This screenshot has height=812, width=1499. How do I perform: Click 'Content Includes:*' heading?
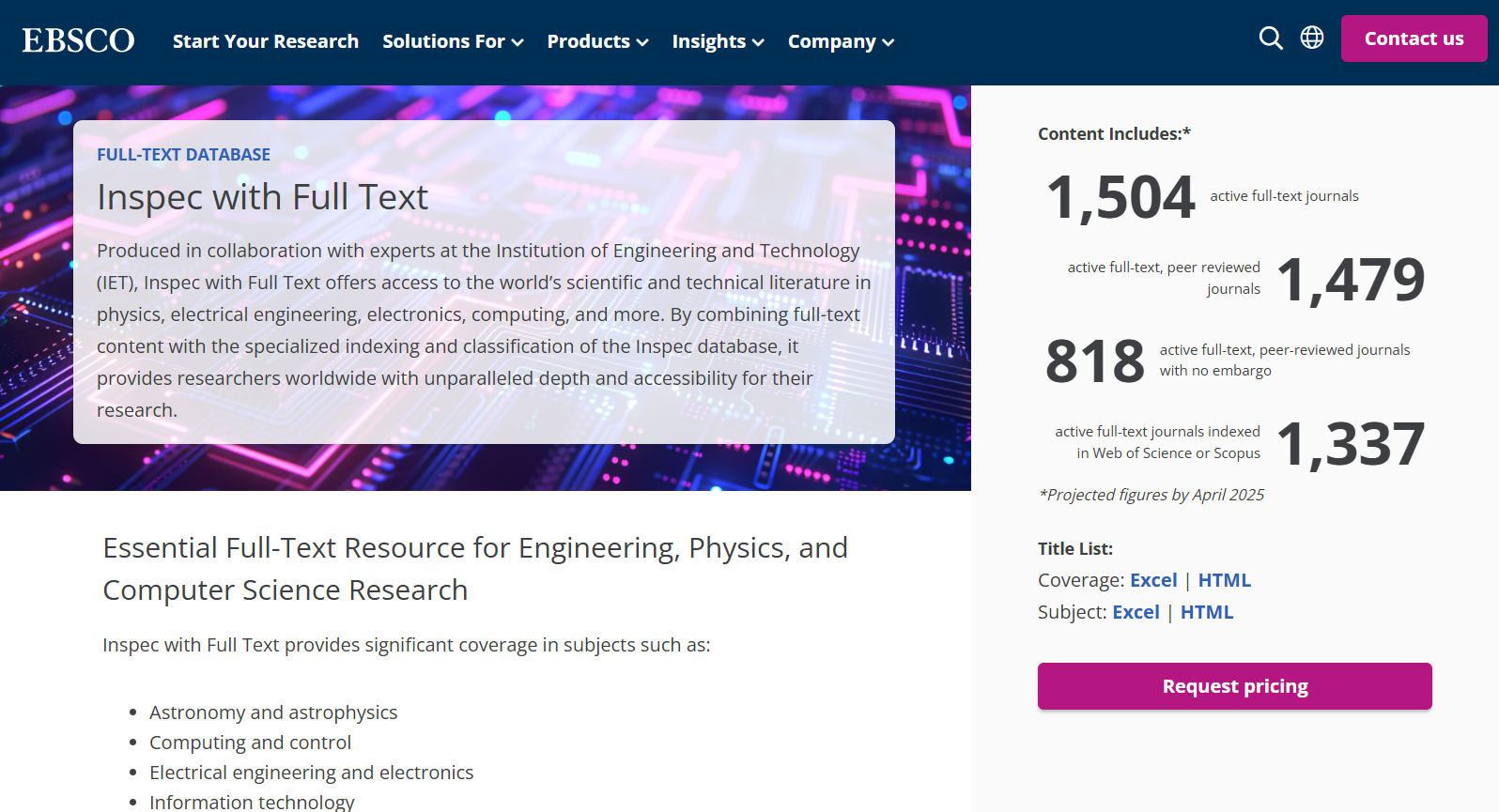pyautogui.click(x=1114, y=134)
